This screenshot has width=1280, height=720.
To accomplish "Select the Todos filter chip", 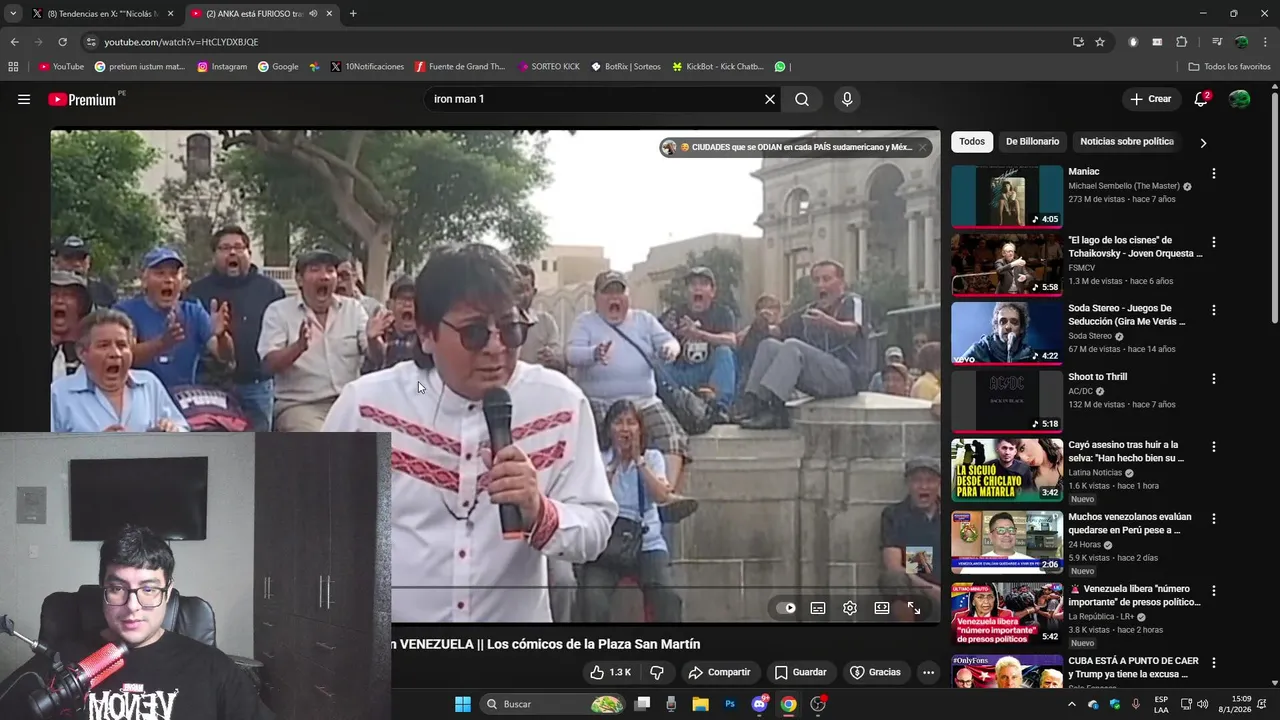I will [972, 142].
